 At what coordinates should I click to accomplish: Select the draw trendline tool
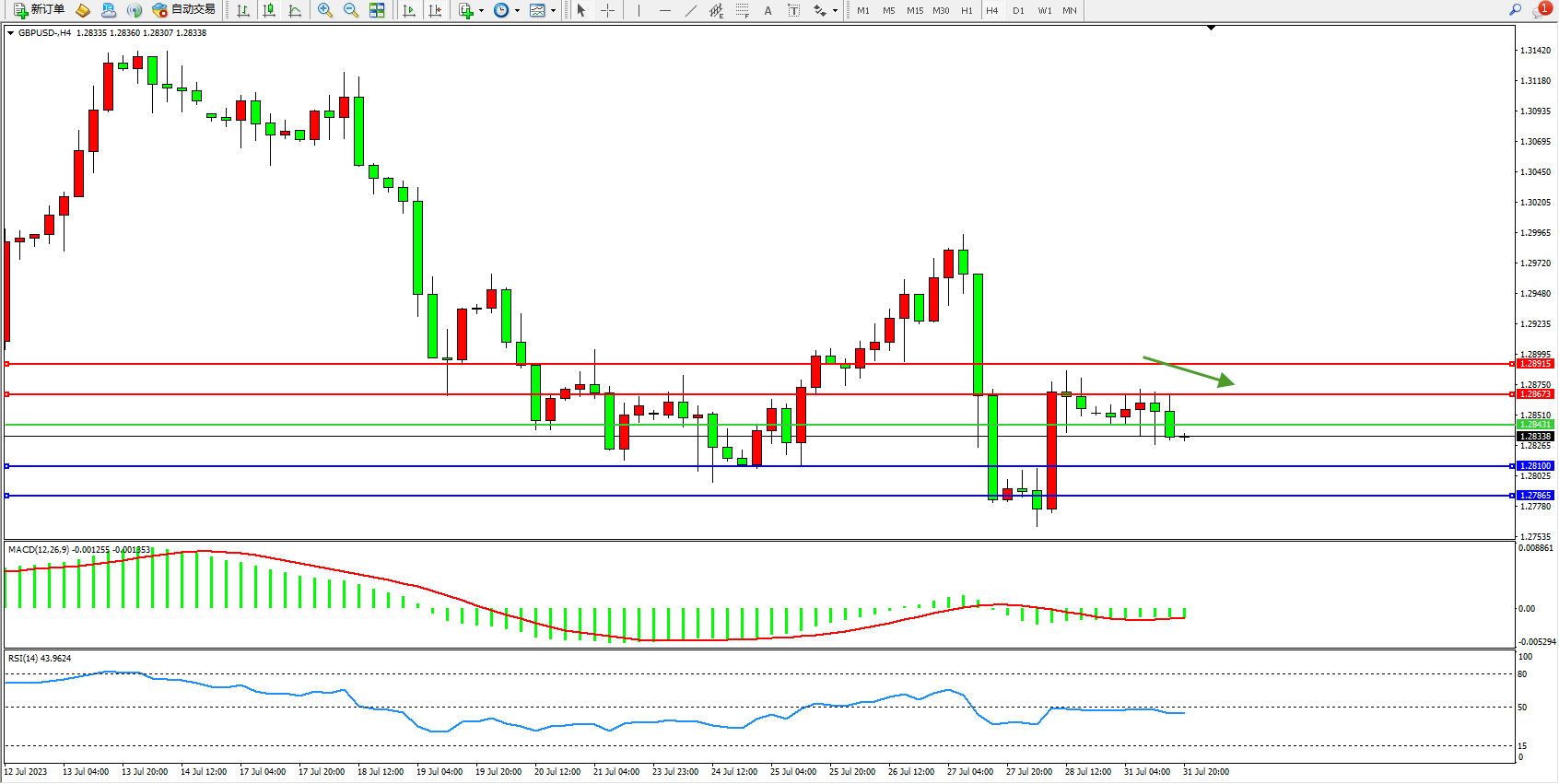point(691,10)
